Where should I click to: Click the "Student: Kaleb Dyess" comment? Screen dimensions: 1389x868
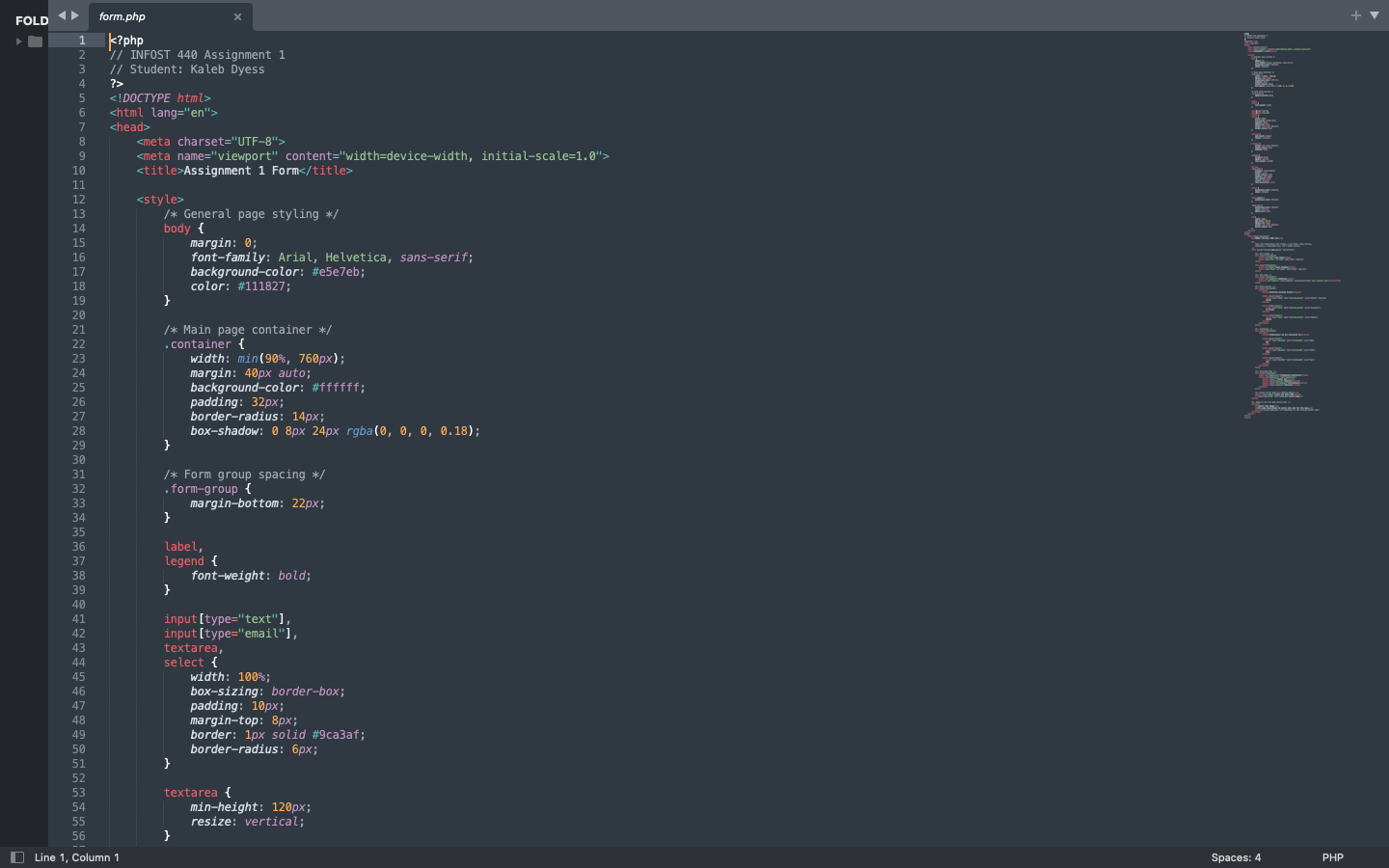tap(197, 69)
